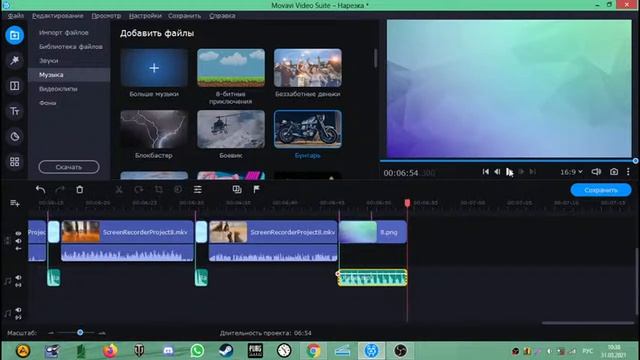The width and height of the screenshot is (640, 360).
Task: Select the Бунтарь motorcycle thumbnail
Action: (308, 129)
